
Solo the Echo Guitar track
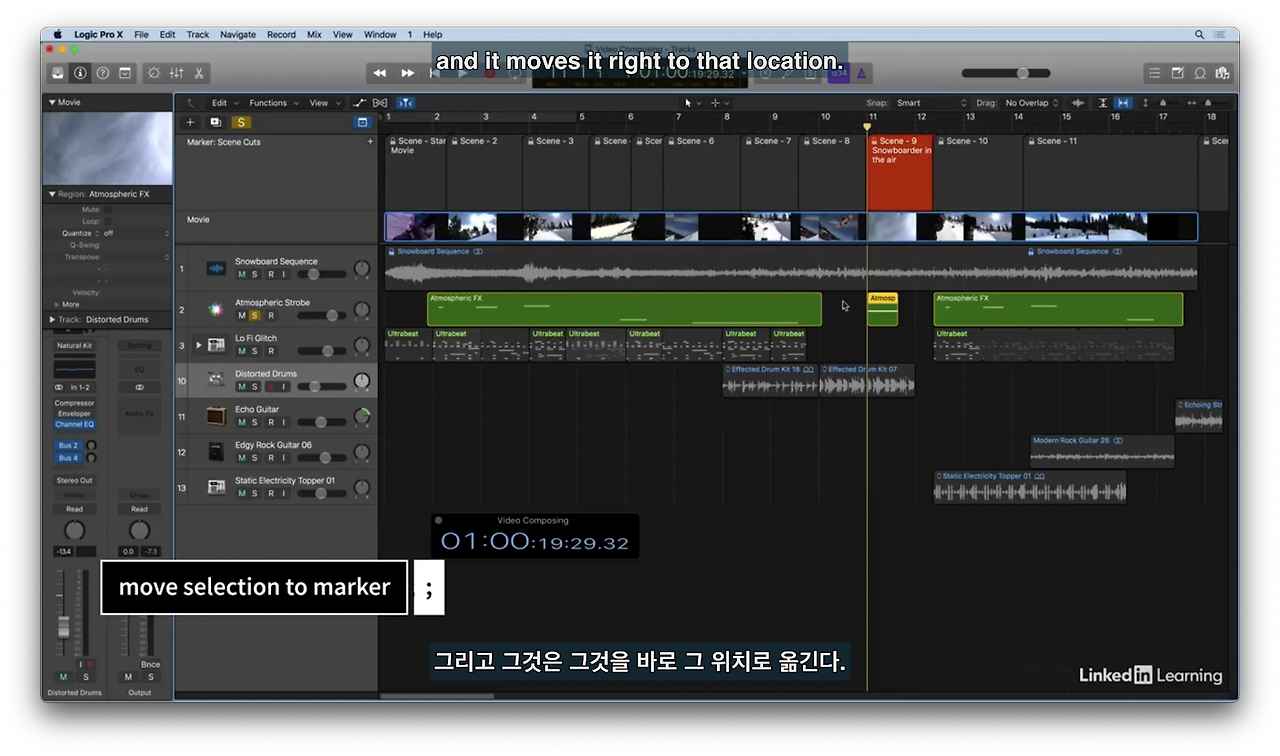[255, 422]
